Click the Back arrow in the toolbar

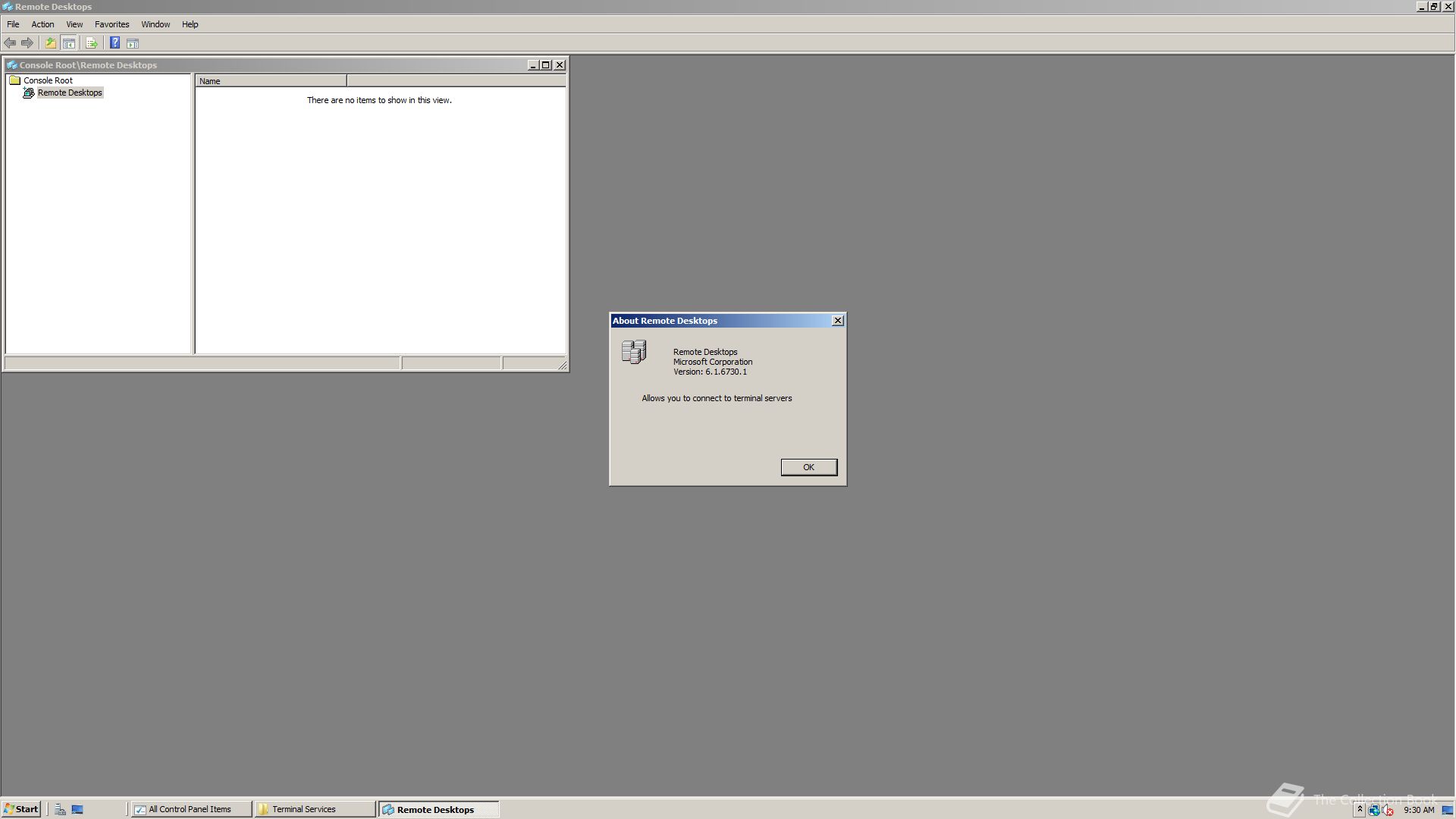10,43
